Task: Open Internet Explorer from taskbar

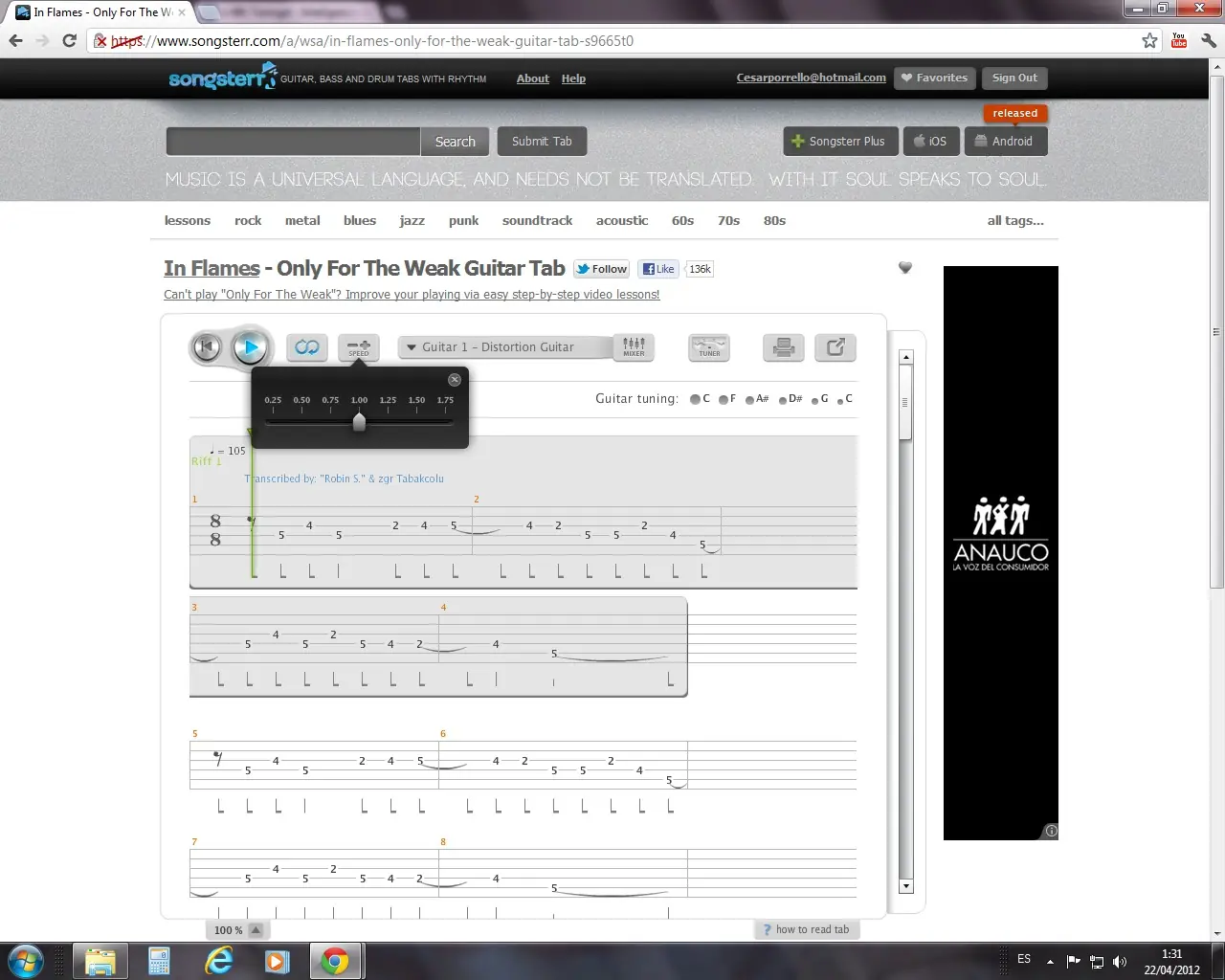Action: click(219, 961)
